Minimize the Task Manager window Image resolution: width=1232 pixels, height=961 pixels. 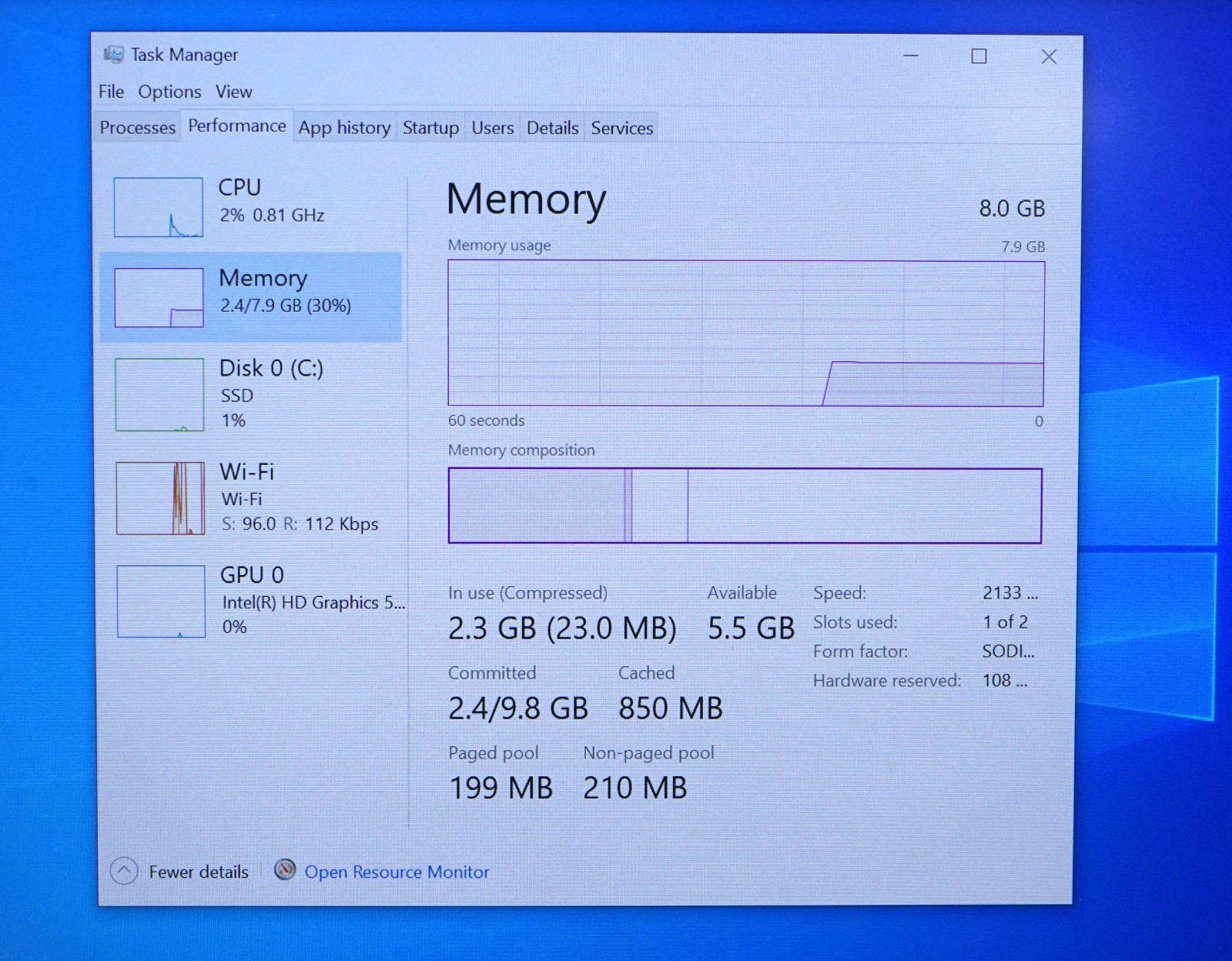pos(911,56)
